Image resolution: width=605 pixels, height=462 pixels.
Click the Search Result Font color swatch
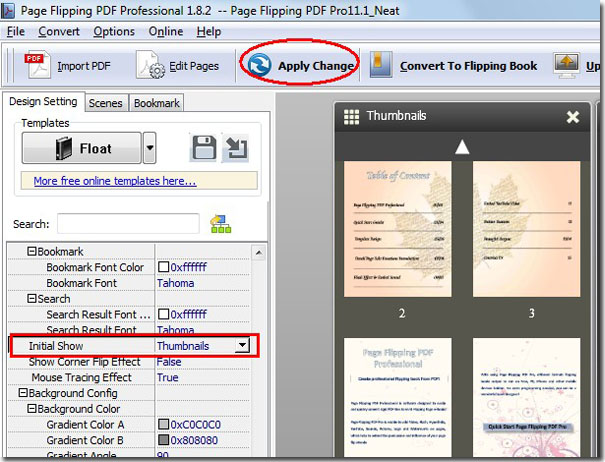[164, 314]
